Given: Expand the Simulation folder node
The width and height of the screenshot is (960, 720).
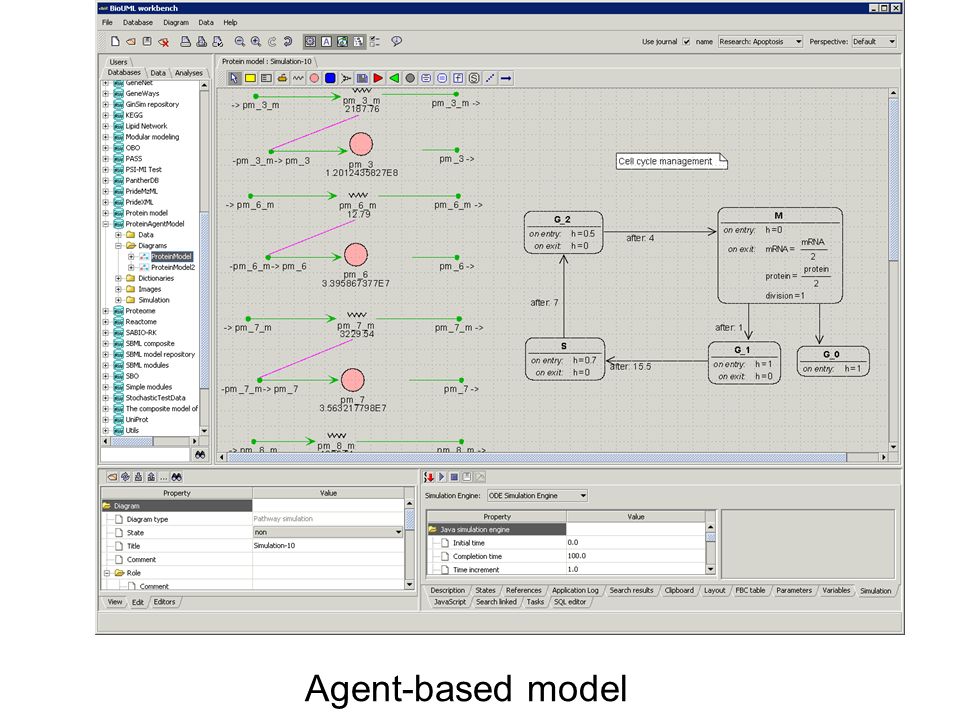Looking at the screenshot, I should click(118, 300).
